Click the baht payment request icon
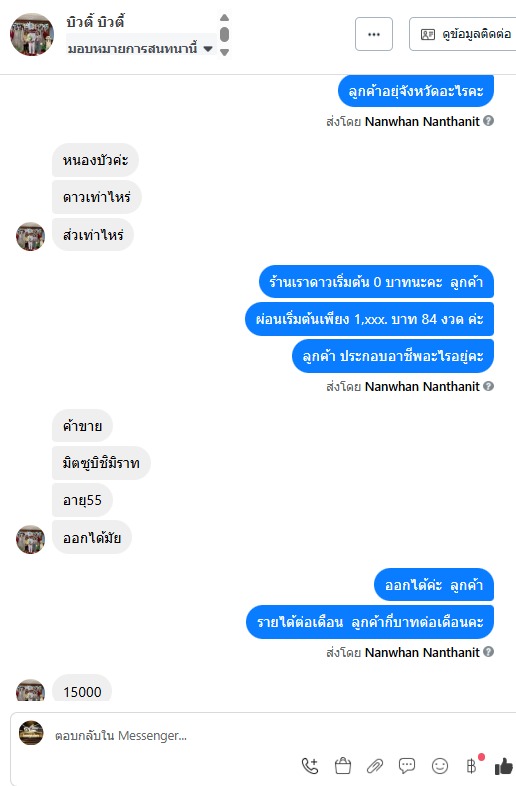Viewport: 516px width, 786px height. [x=471, y=765]
